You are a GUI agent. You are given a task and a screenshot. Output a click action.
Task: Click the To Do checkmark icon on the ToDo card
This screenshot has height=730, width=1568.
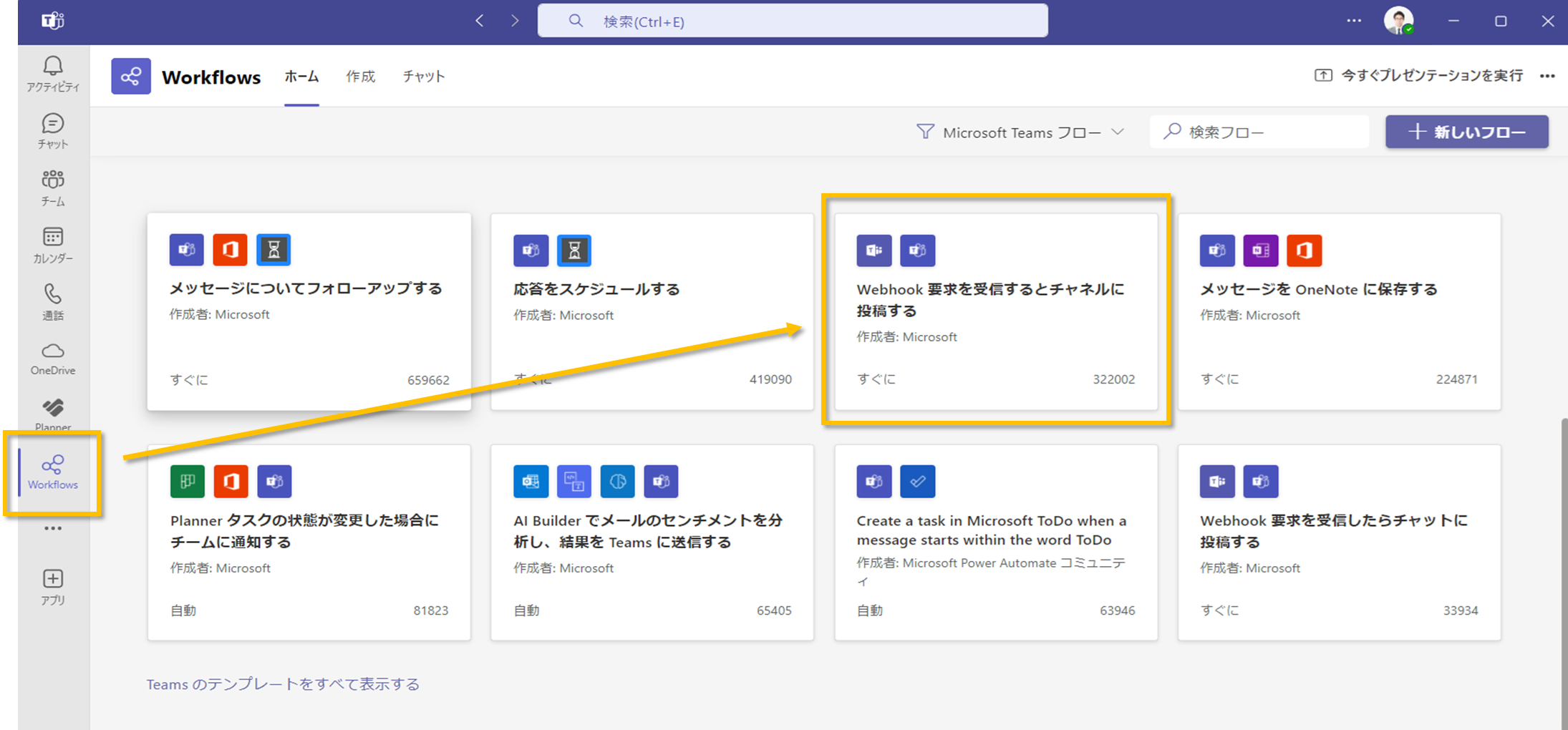pyautogui.click(x=918, y=482)
